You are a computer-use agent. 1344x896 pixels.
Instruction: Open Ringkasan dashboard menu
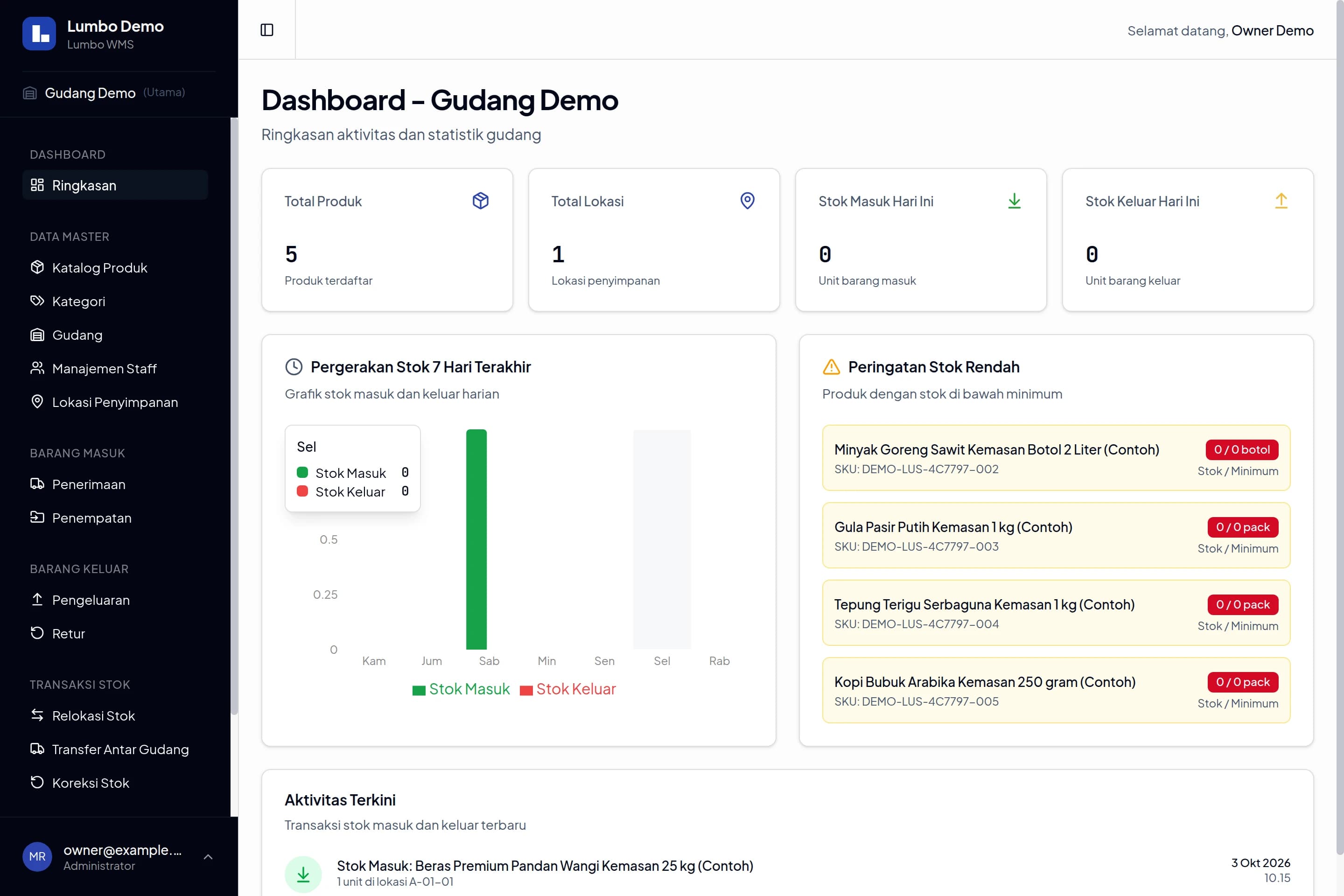tap(115, 185)
